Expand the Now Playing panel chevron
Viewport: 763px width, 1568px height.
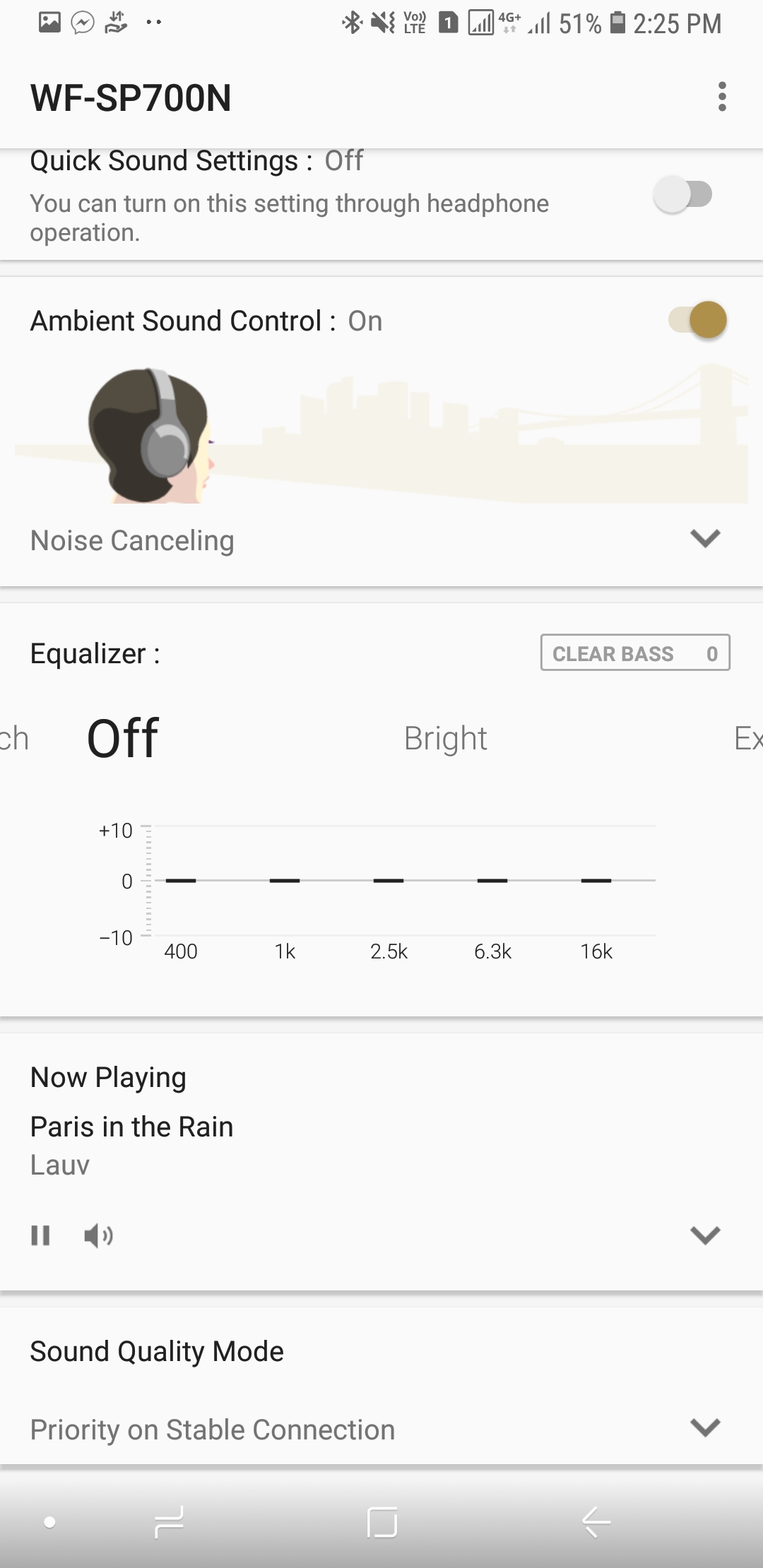tap(704, 1235)
